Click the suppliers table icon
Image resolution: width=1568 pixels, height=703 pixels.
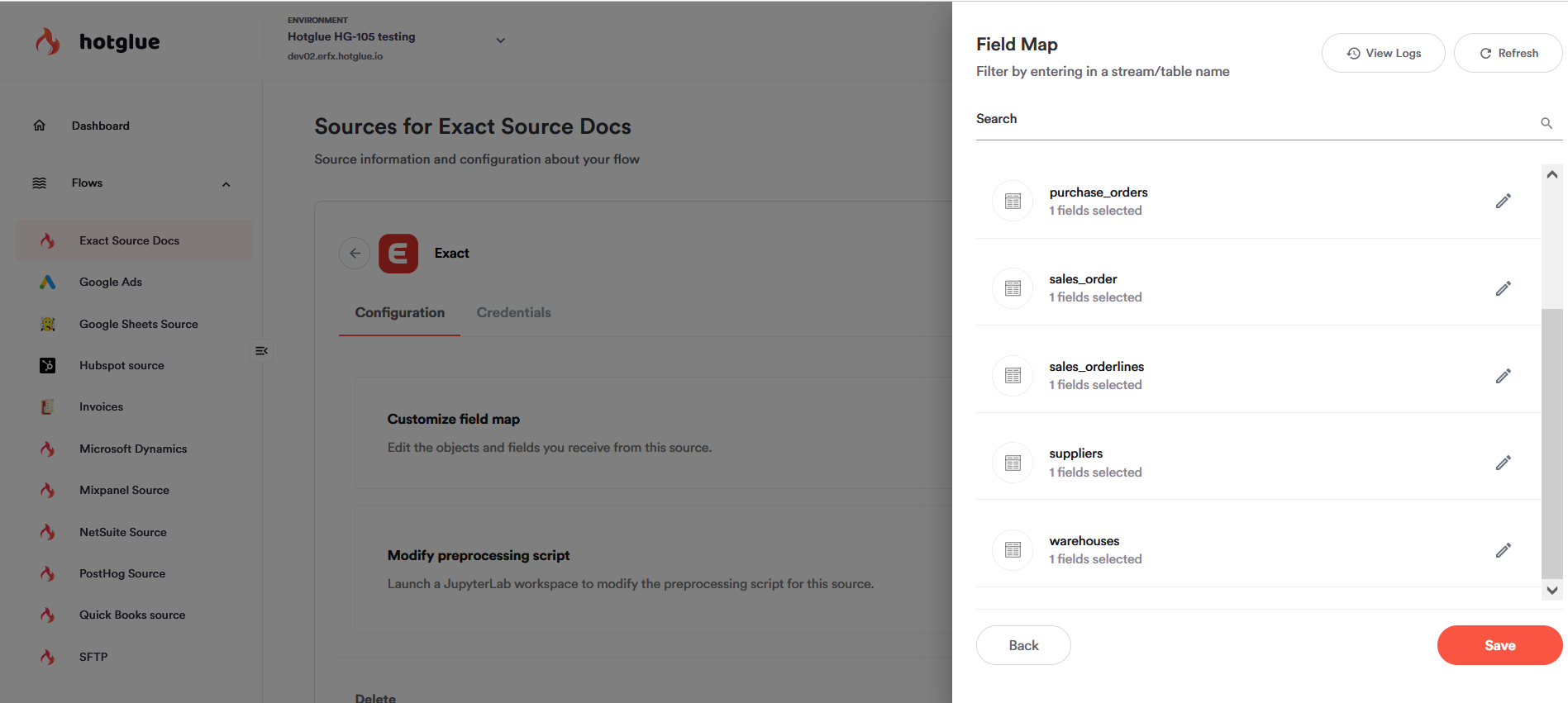[1013, 463]
